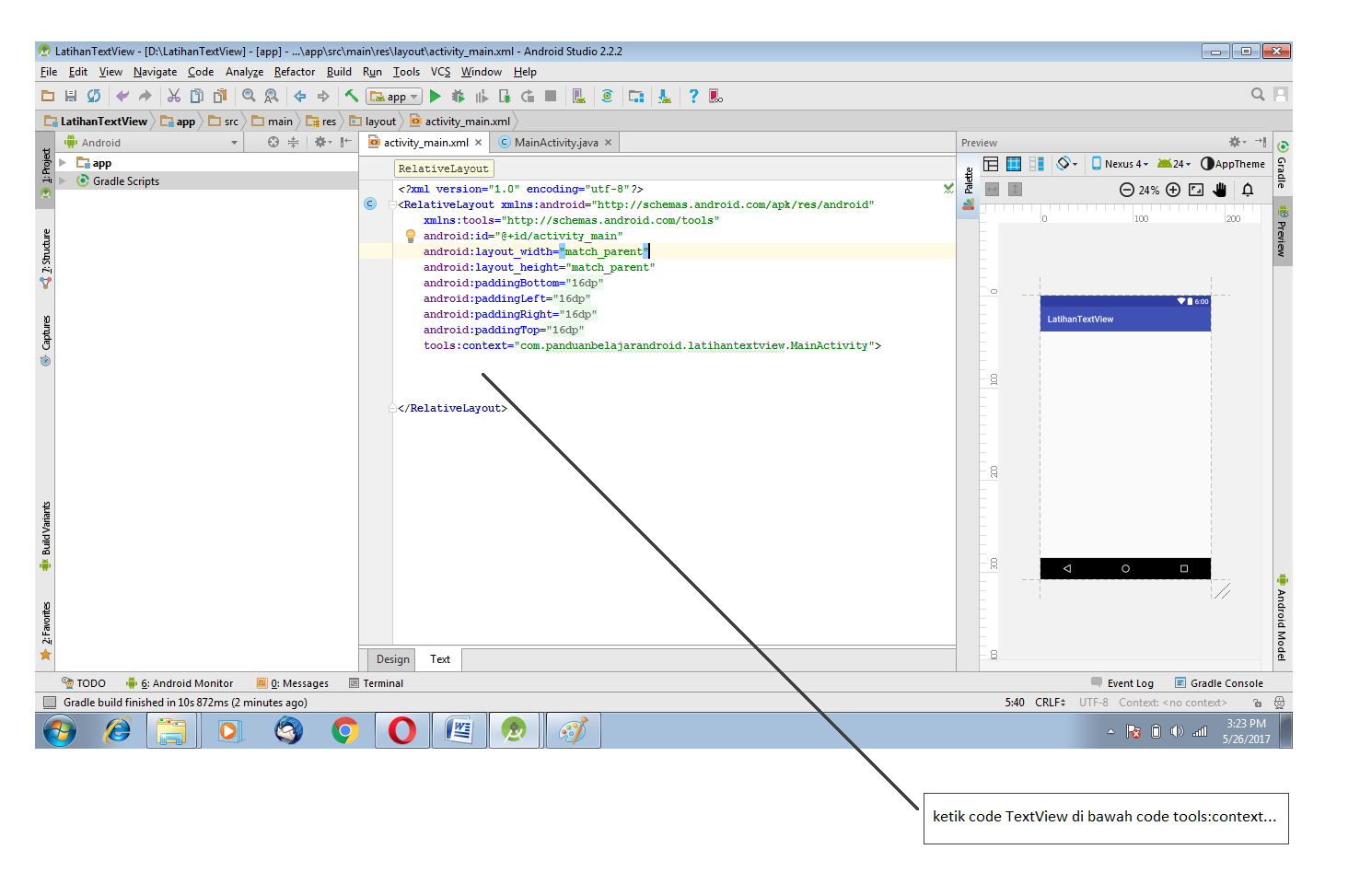Open the Event Log
The height and width of the screenshot is (896, 1360).
tap(1122, 683)
